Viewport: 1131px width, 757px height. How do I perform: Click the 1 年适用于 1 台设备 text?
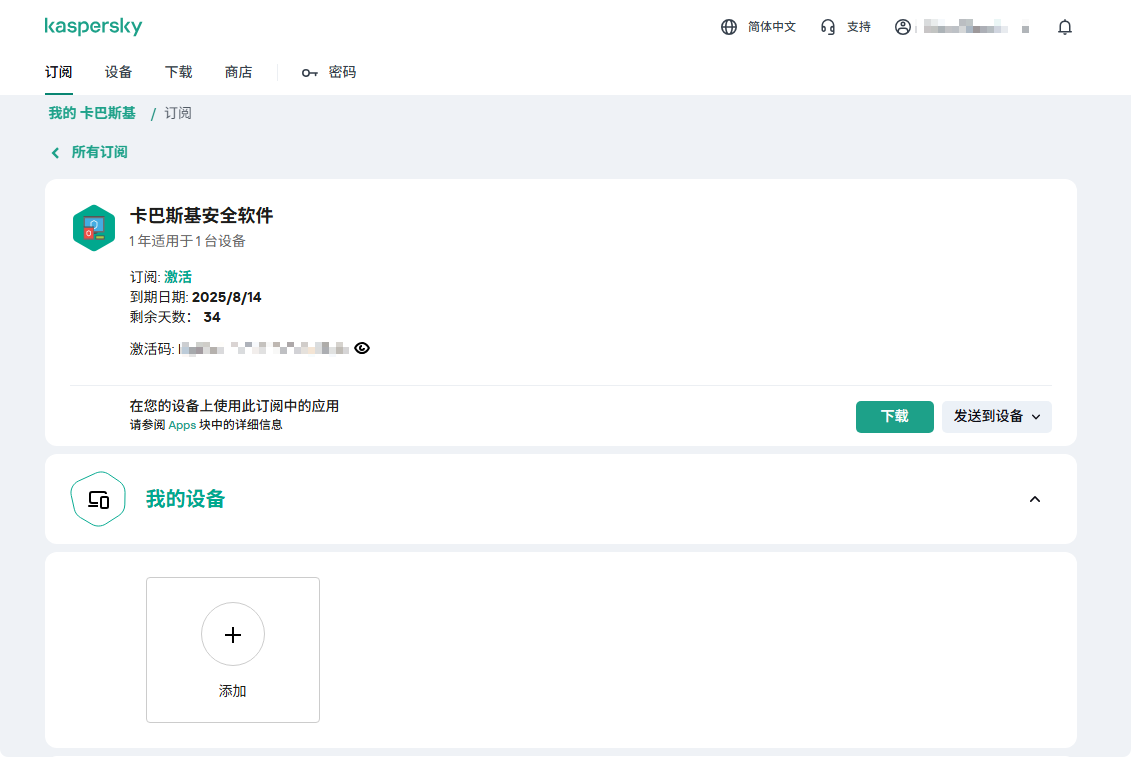pyautogui.click(x=188, y=241)
